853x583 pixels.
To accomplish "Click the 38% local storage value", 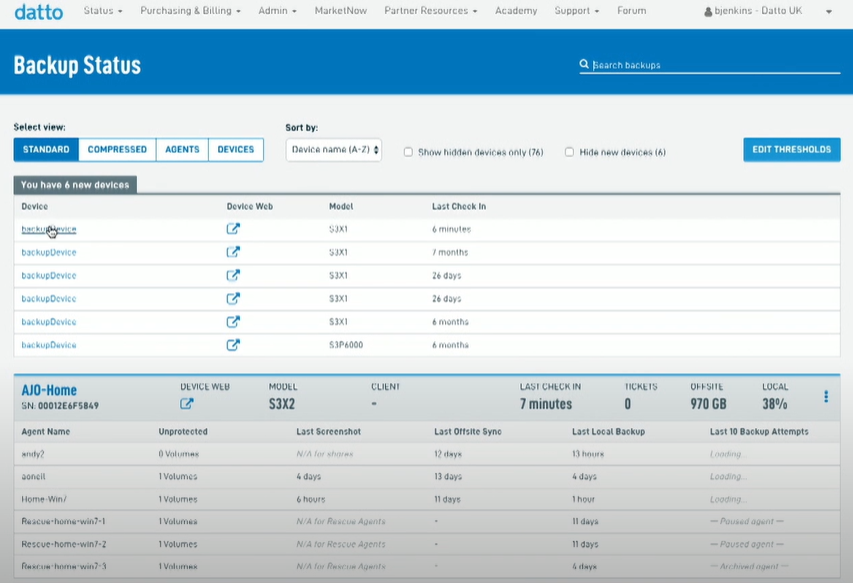I will click(x=775, y=404).
